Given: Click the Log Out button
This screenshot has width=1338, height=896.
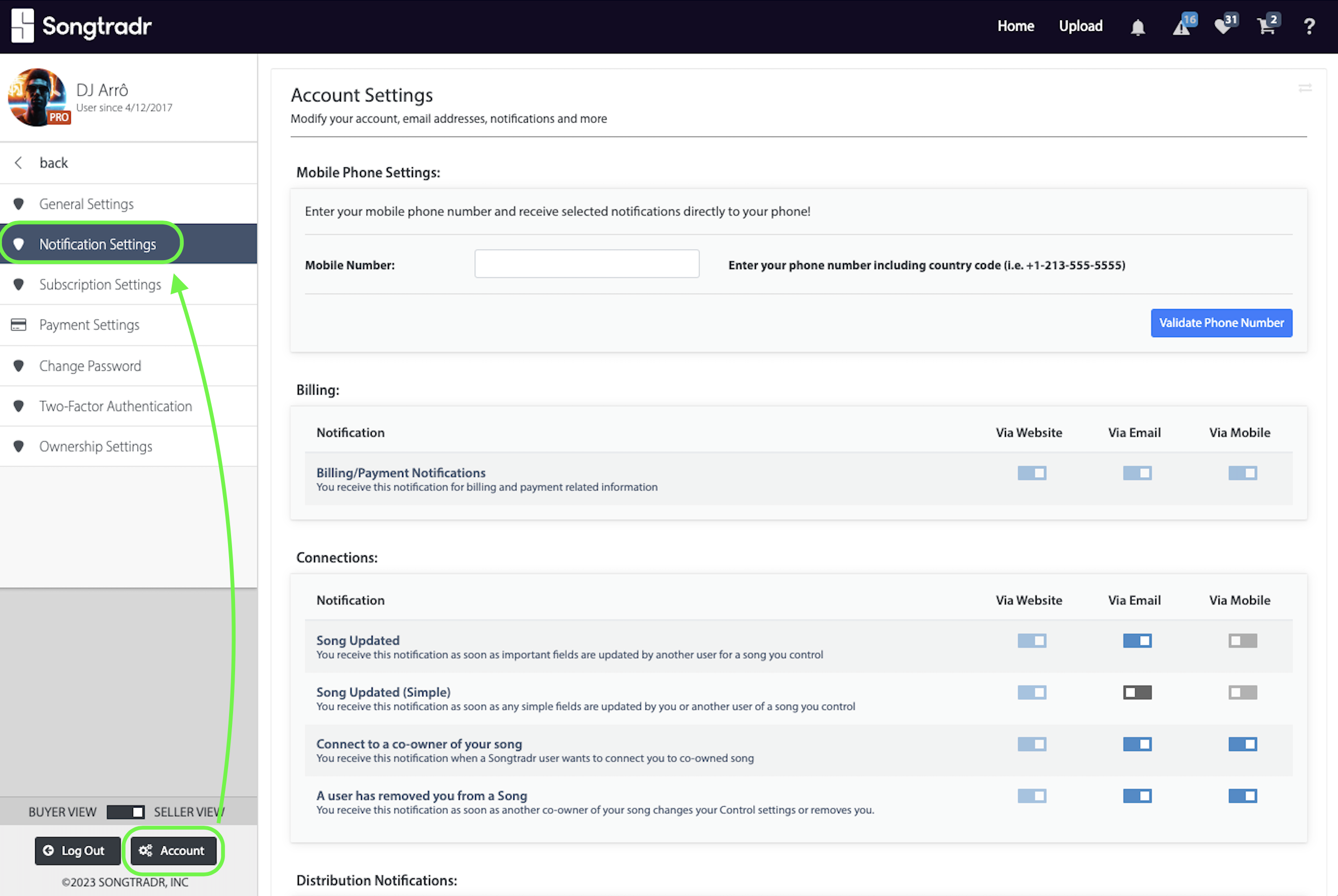Looking at the screenshot, I should (x=78, y=851).
